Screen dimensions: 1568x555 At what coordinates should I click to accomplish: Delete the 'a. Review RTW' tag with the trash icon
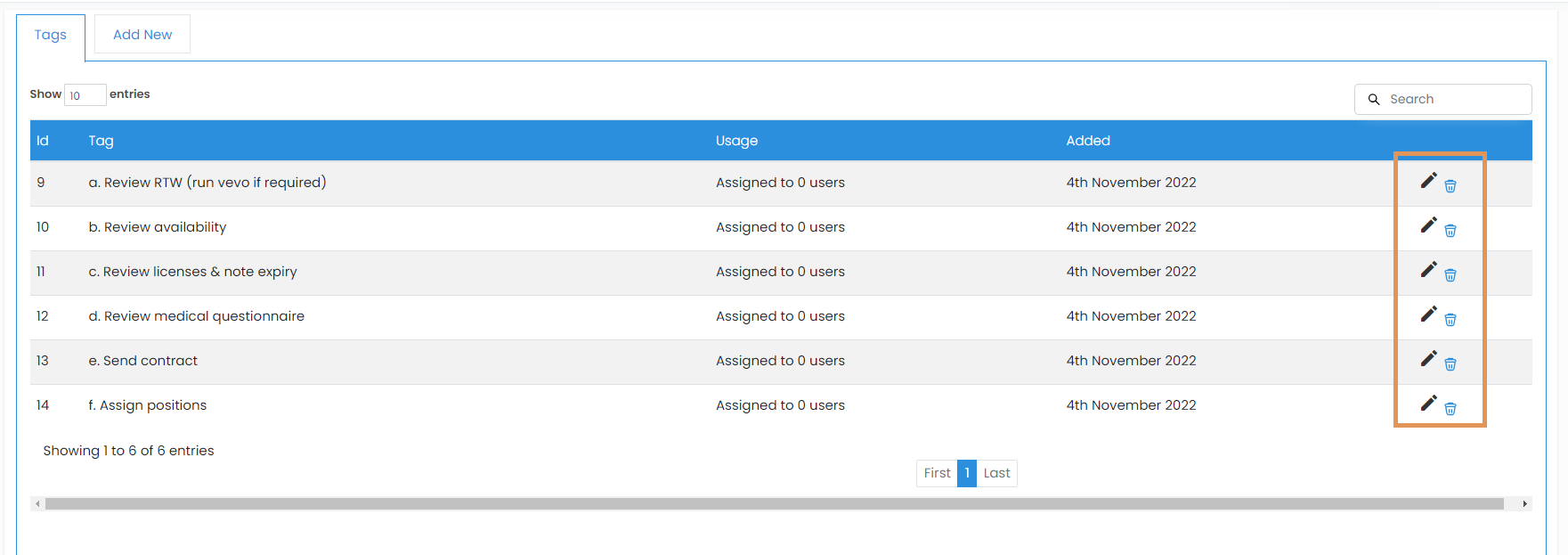[x=1450, y=186]
